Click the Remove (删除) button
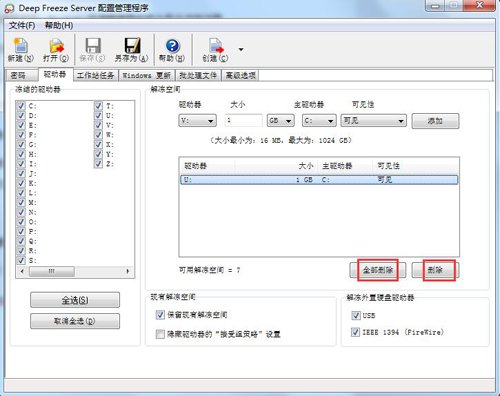Screen dimensions: 500x396 435,270
